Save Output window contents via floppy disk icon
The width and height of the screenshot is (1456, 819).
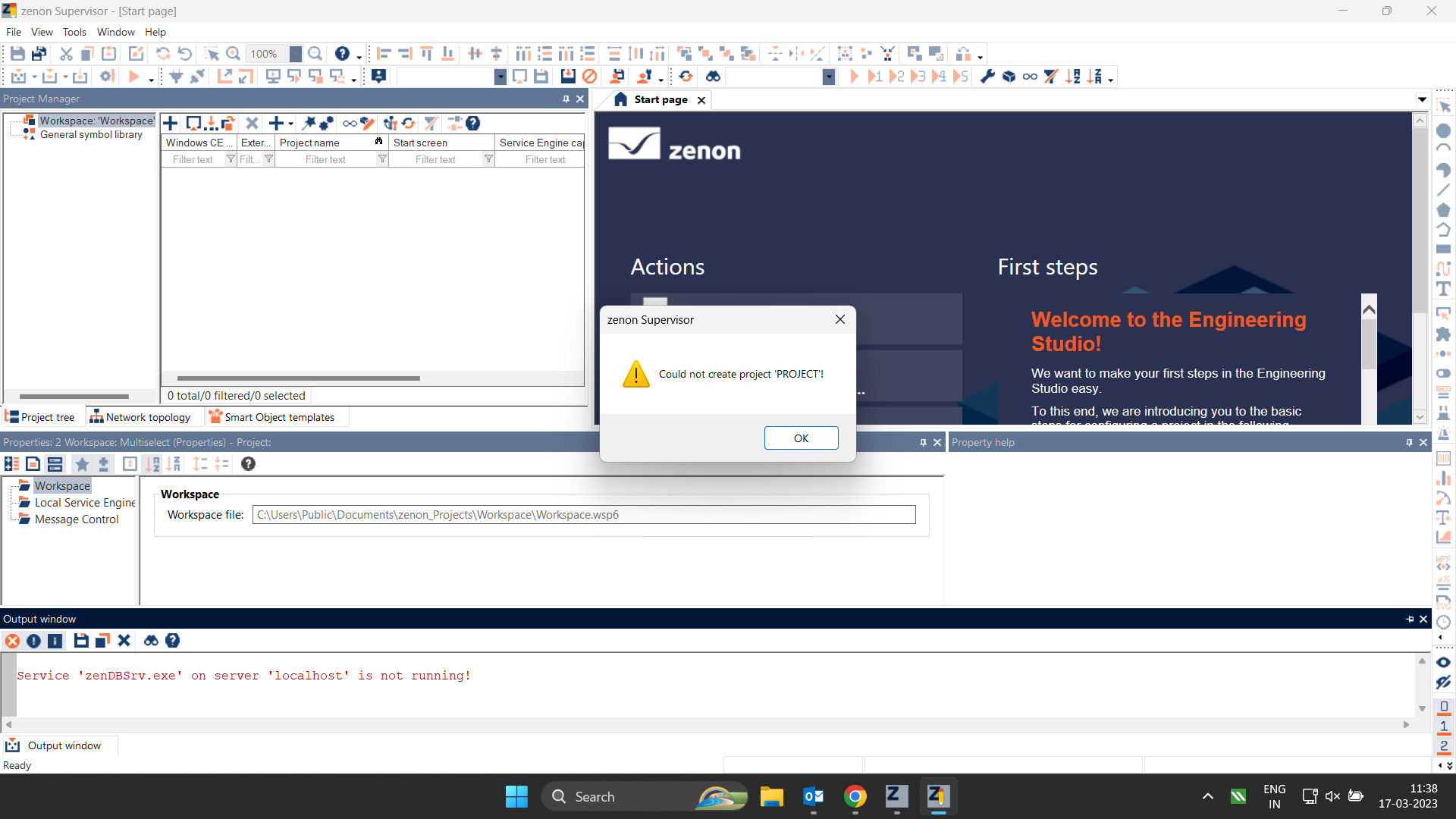click(81, 641)
